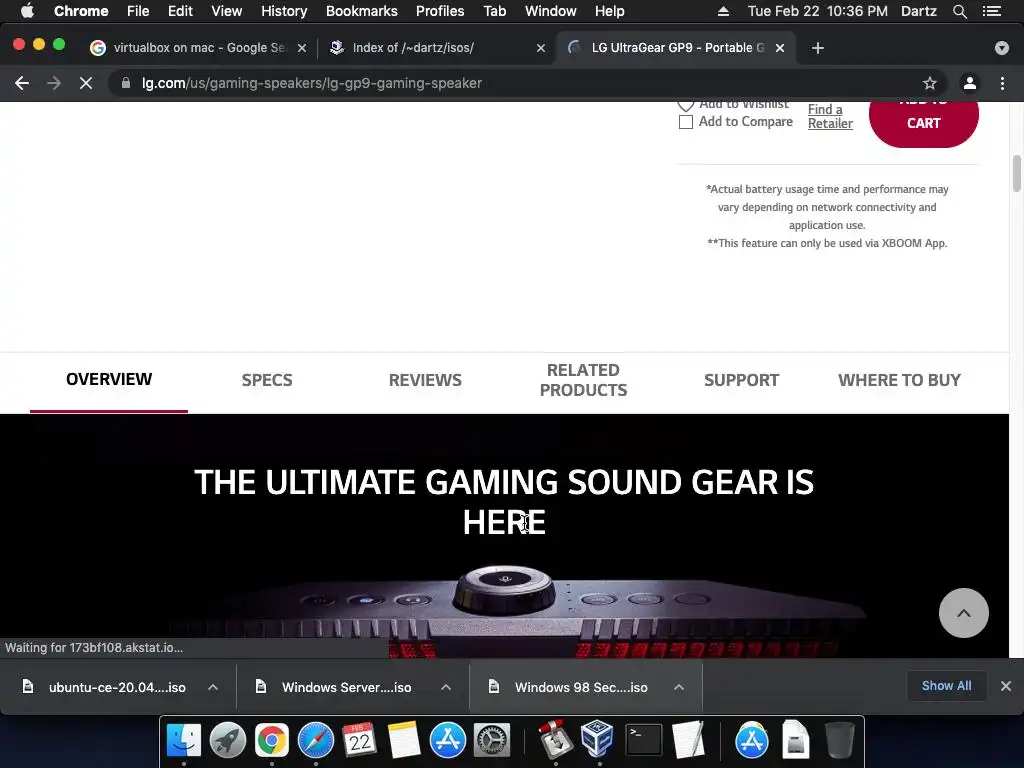This screenshot has width=1024, height=768.
Task: Open Calendar showing 22 in Dock
Action: click(x=360, y=740)
